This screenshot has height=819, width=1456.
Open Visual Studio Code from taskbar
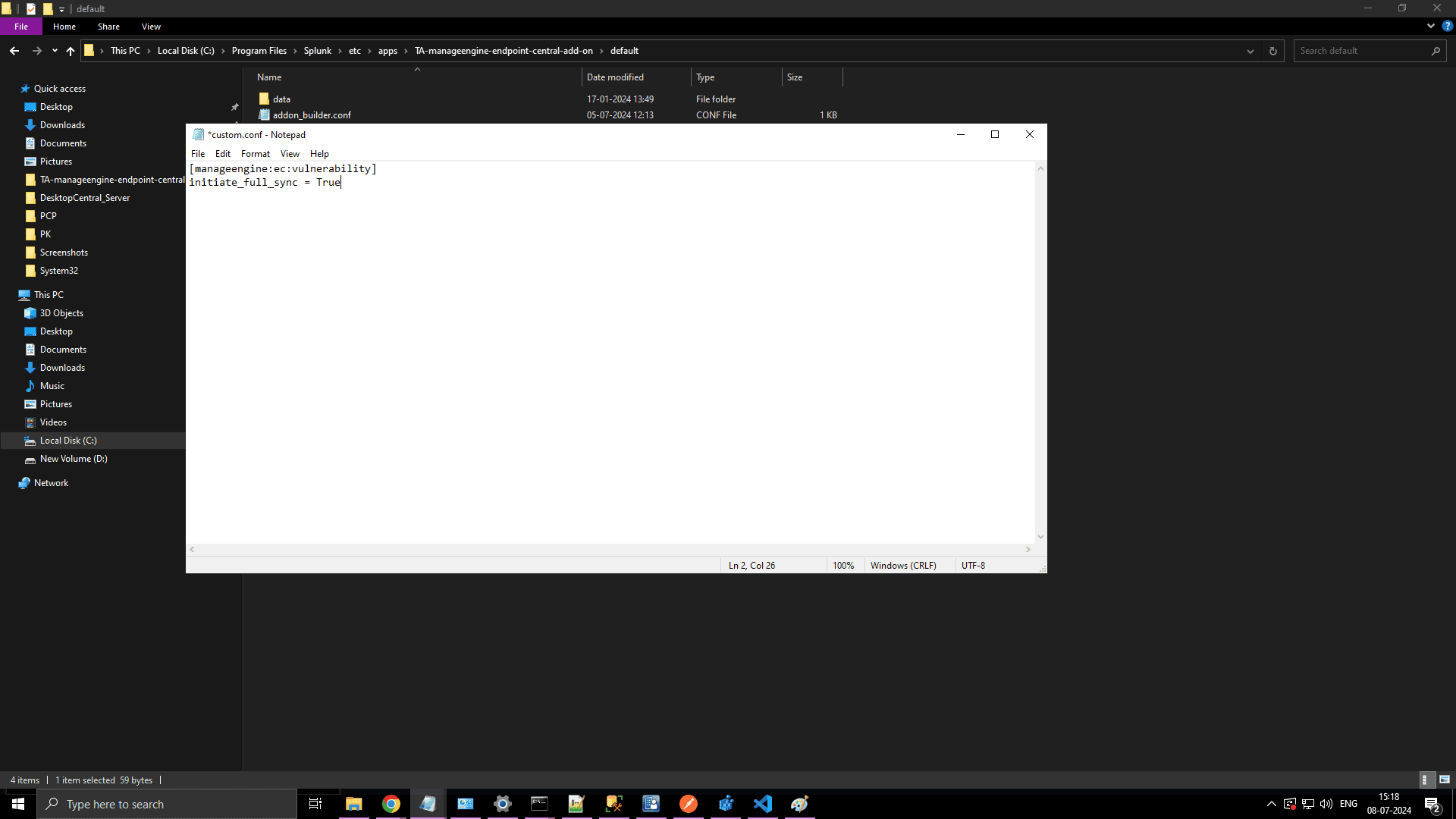pos(763,804)
